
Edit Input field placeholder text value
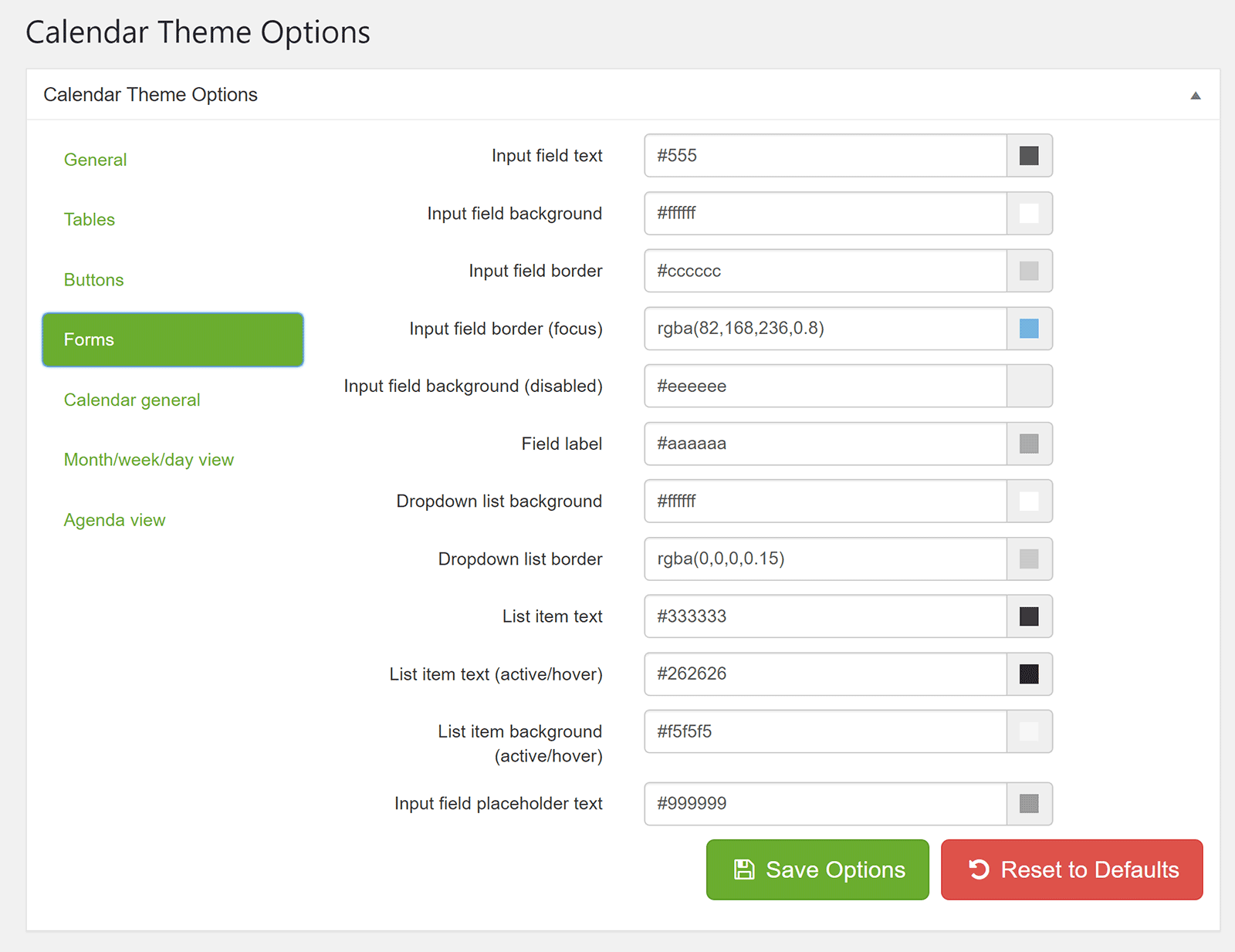pyautogui.click(x=825, y=804)
